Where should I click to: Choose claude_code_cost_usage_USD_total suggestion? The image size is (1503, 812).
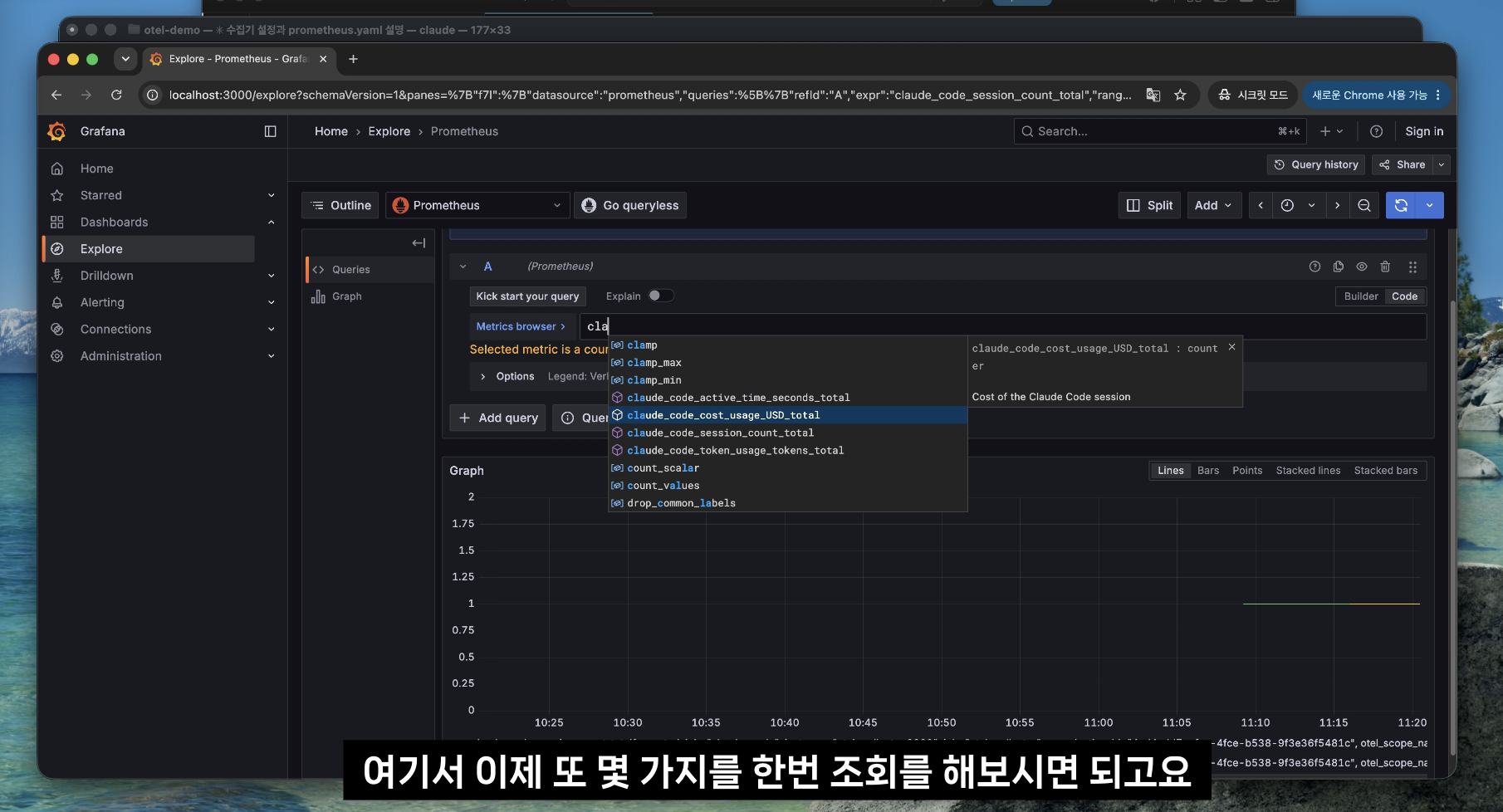point(788,415)
